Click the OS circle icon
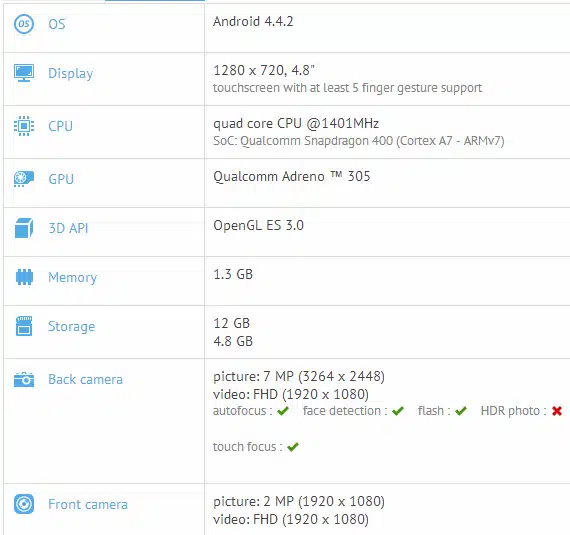The height and width of the screenshot is (535, 570). [x=24, y=24]
